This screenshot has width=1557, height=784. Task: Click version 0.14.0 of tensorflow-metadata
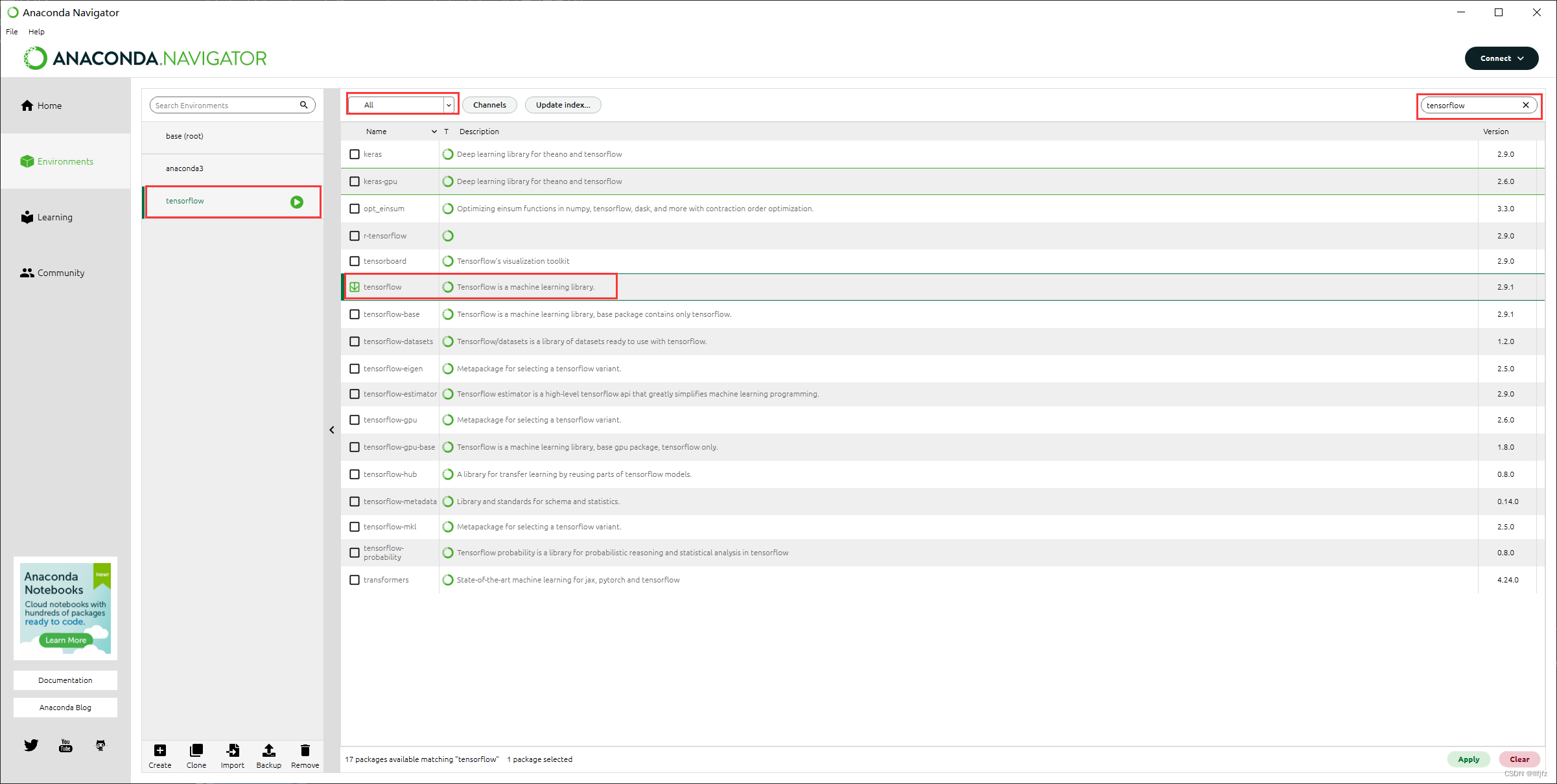tap(1508, 502)
